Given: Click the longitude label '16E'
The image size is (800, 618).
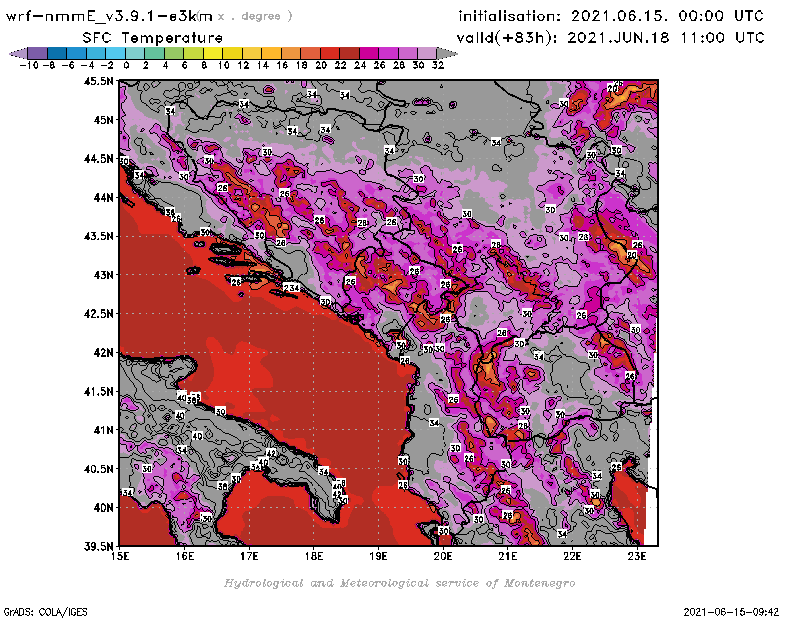Looking at the screenshot, I should click(185, 556).
